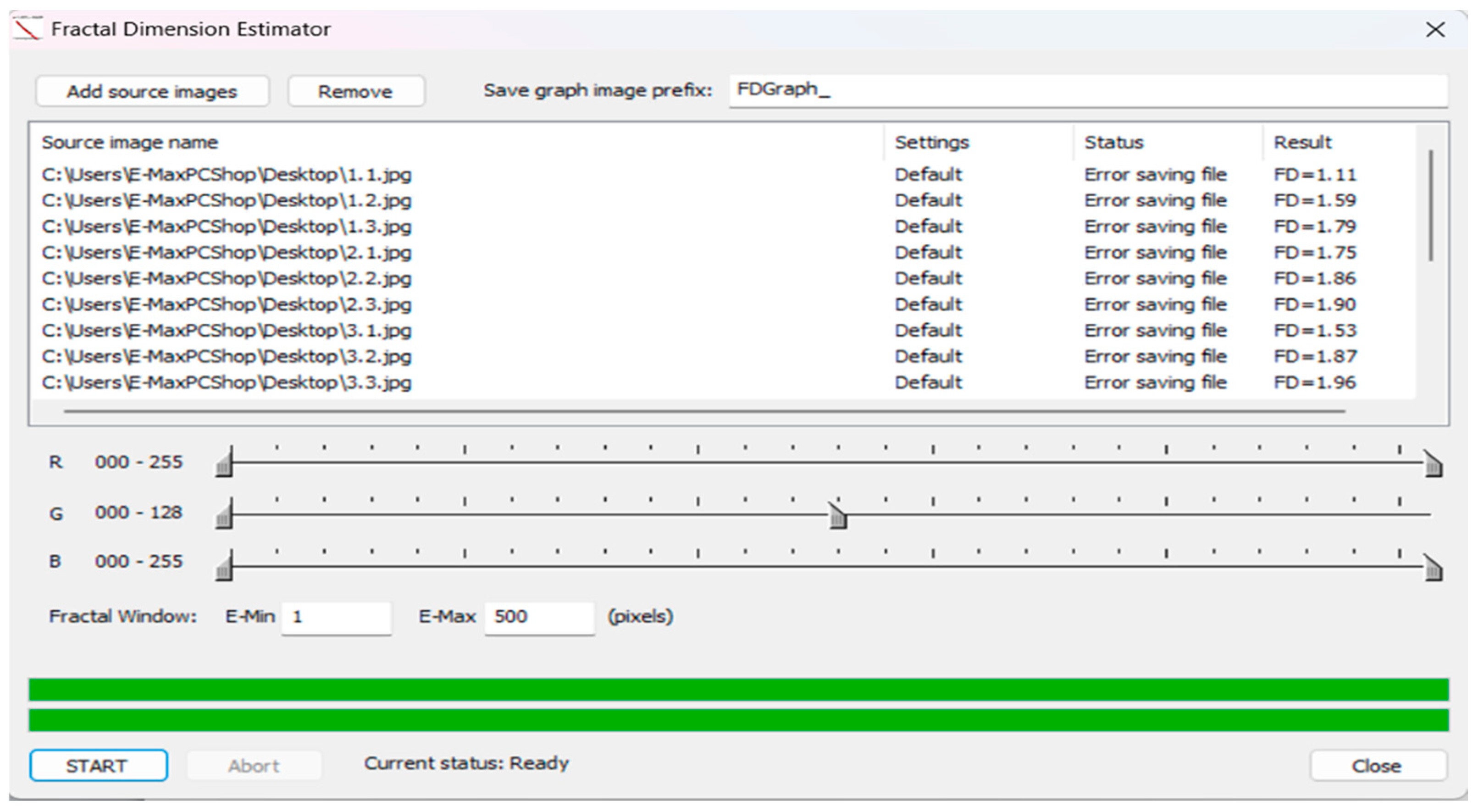Click Default setting for 1.1.jpg row

click(928, 174)
